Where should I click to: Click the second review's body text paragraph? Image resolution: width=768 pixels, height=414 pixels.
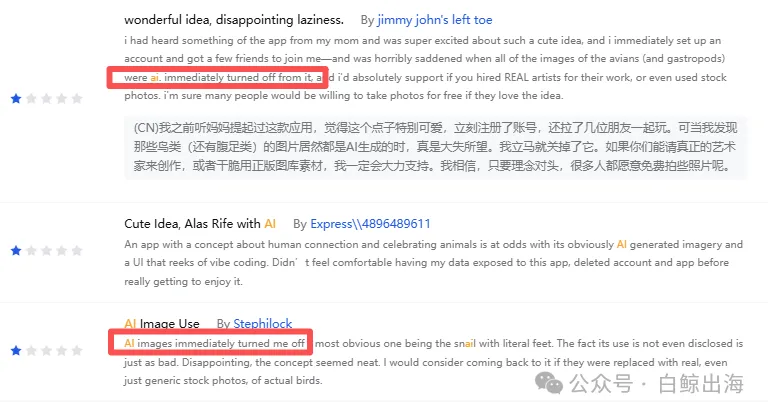(x=433, y=263)
